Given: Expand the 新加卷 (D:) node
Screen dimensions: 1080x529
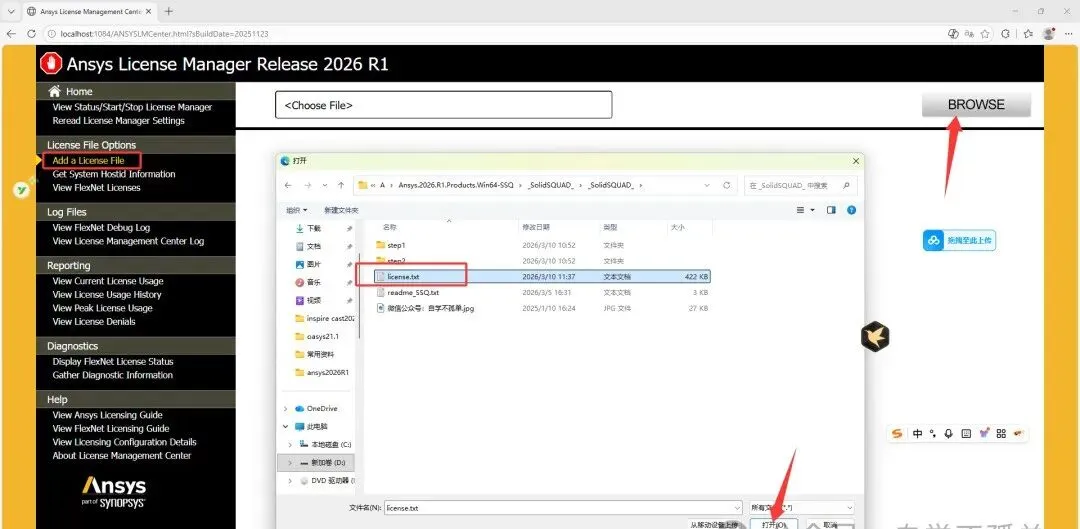Looking at the screenshot, I should point(290,463).
